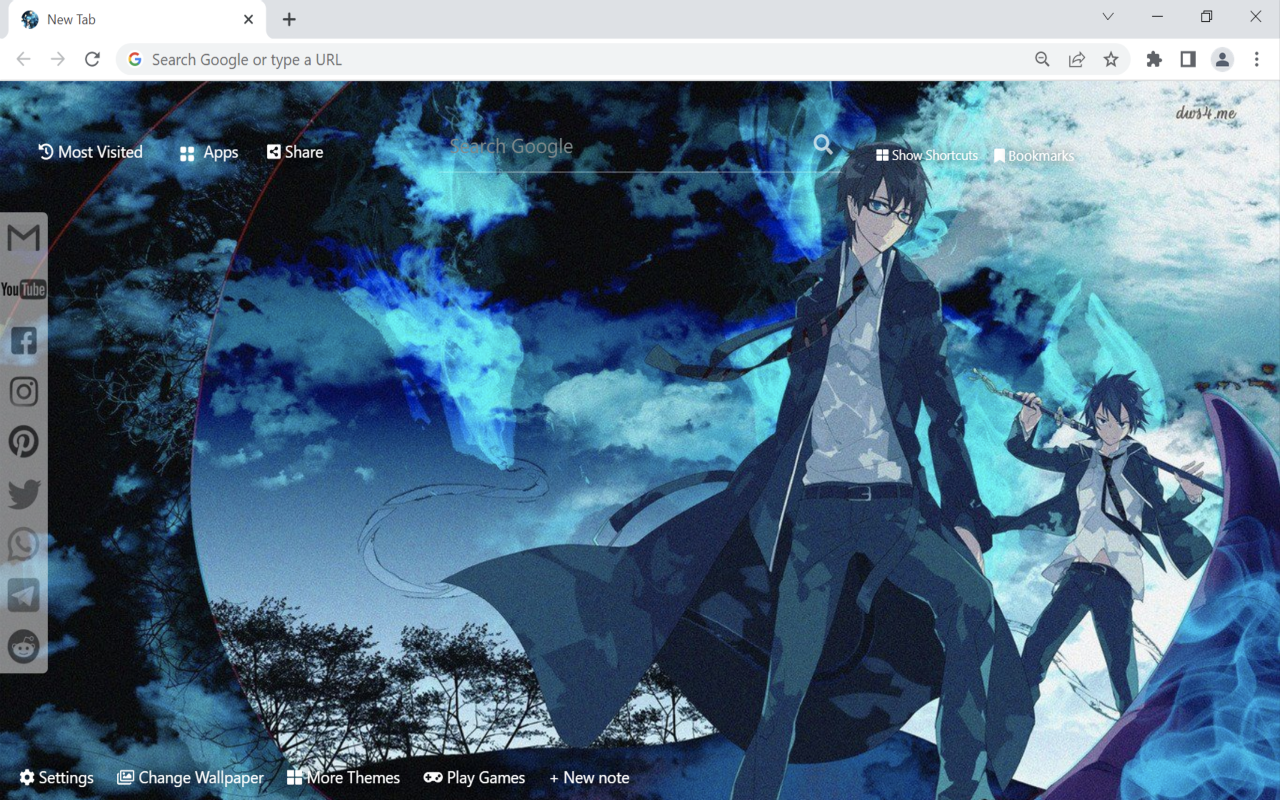Reload the current page
Screen dimensions: 1280x800
(x=92, y=59)
